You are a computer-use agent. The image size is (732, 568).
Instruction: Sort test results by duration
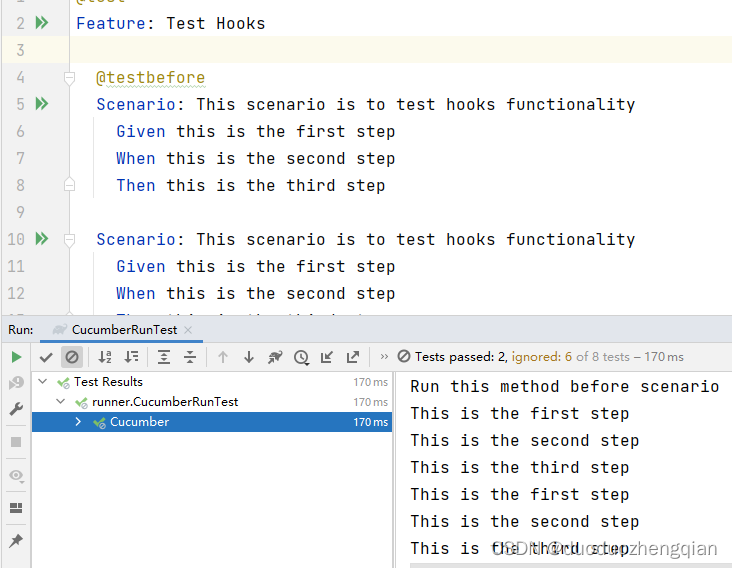[x=131, y=358]
